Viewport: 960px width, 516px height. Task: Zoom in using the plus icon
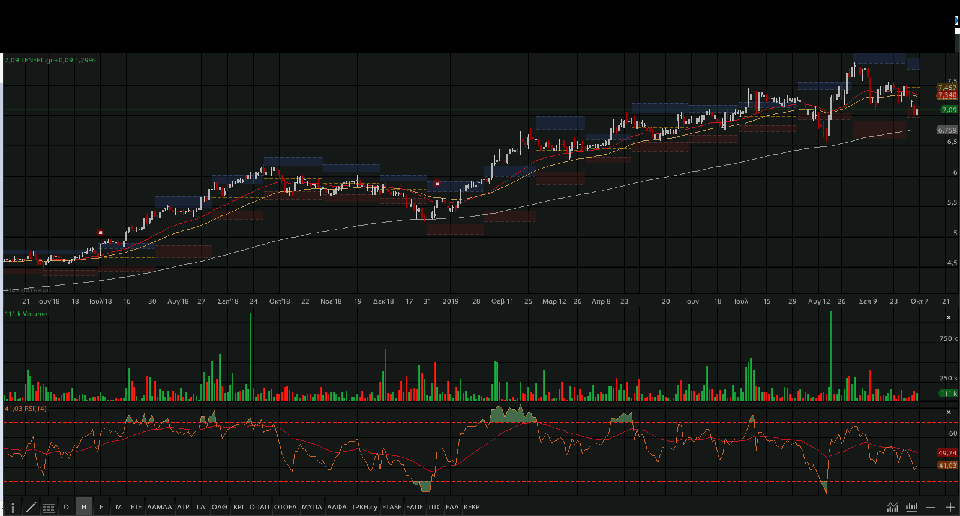point(949,508)
